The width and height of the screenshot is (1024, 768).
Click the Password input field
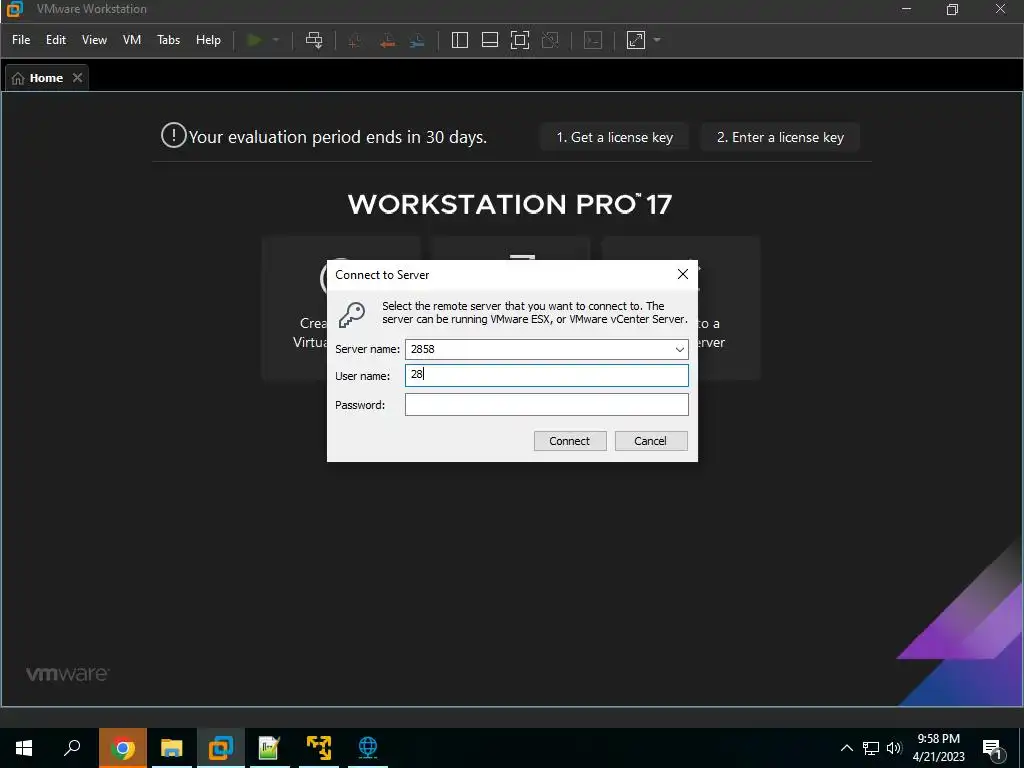[547, 405]
